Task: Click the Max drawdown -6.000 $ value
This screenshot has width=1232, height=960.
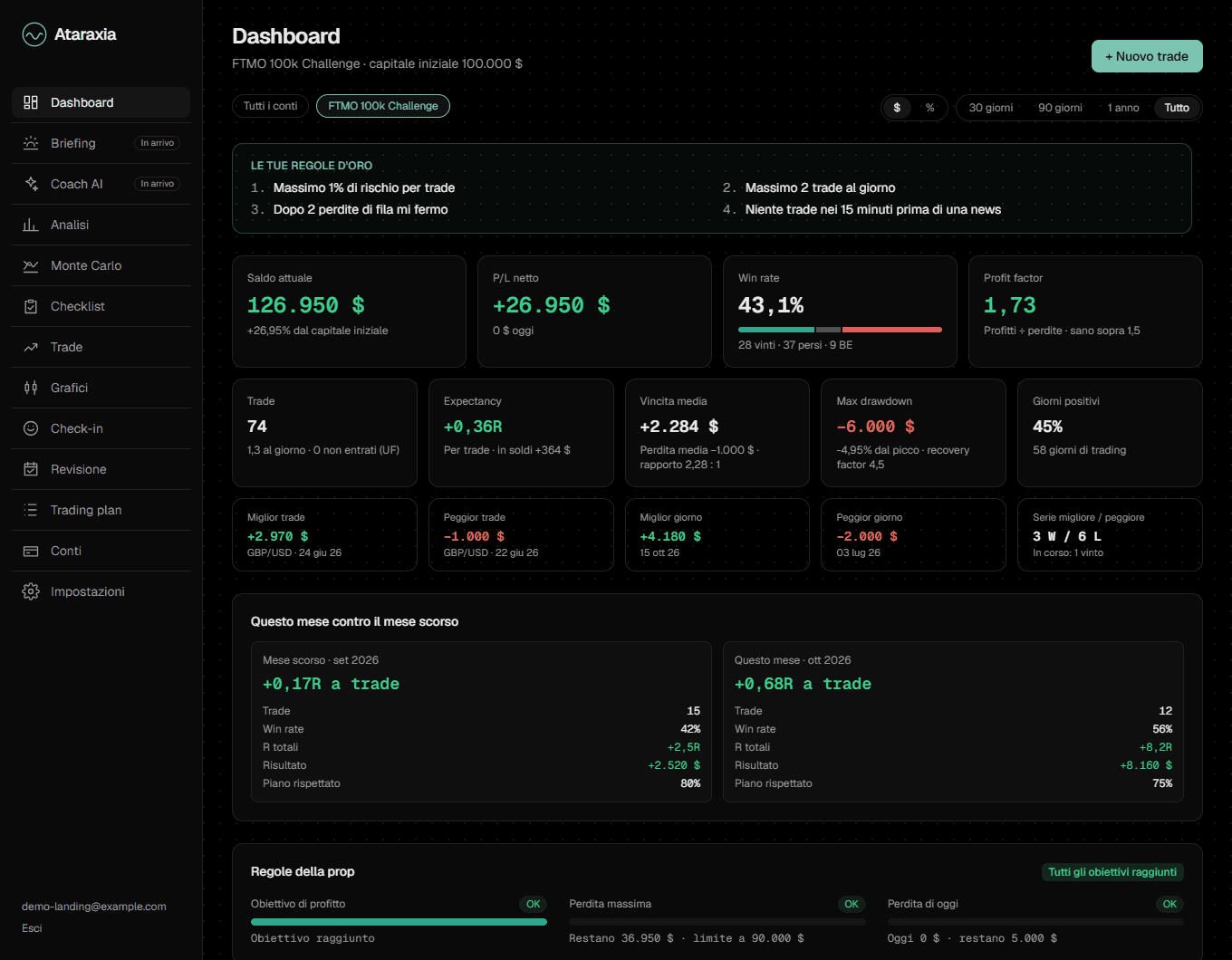Action: tap(875, 427)
